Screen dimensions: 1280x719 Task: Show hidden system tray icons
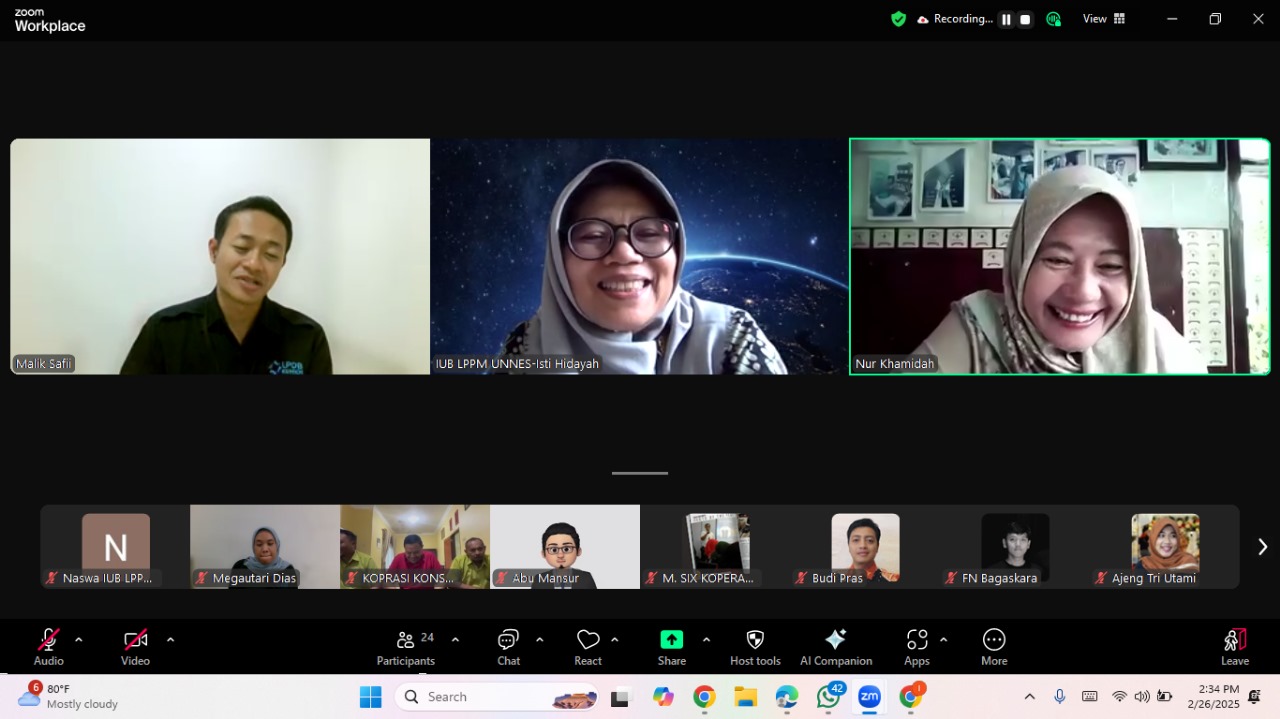[x=1029, y=697]
